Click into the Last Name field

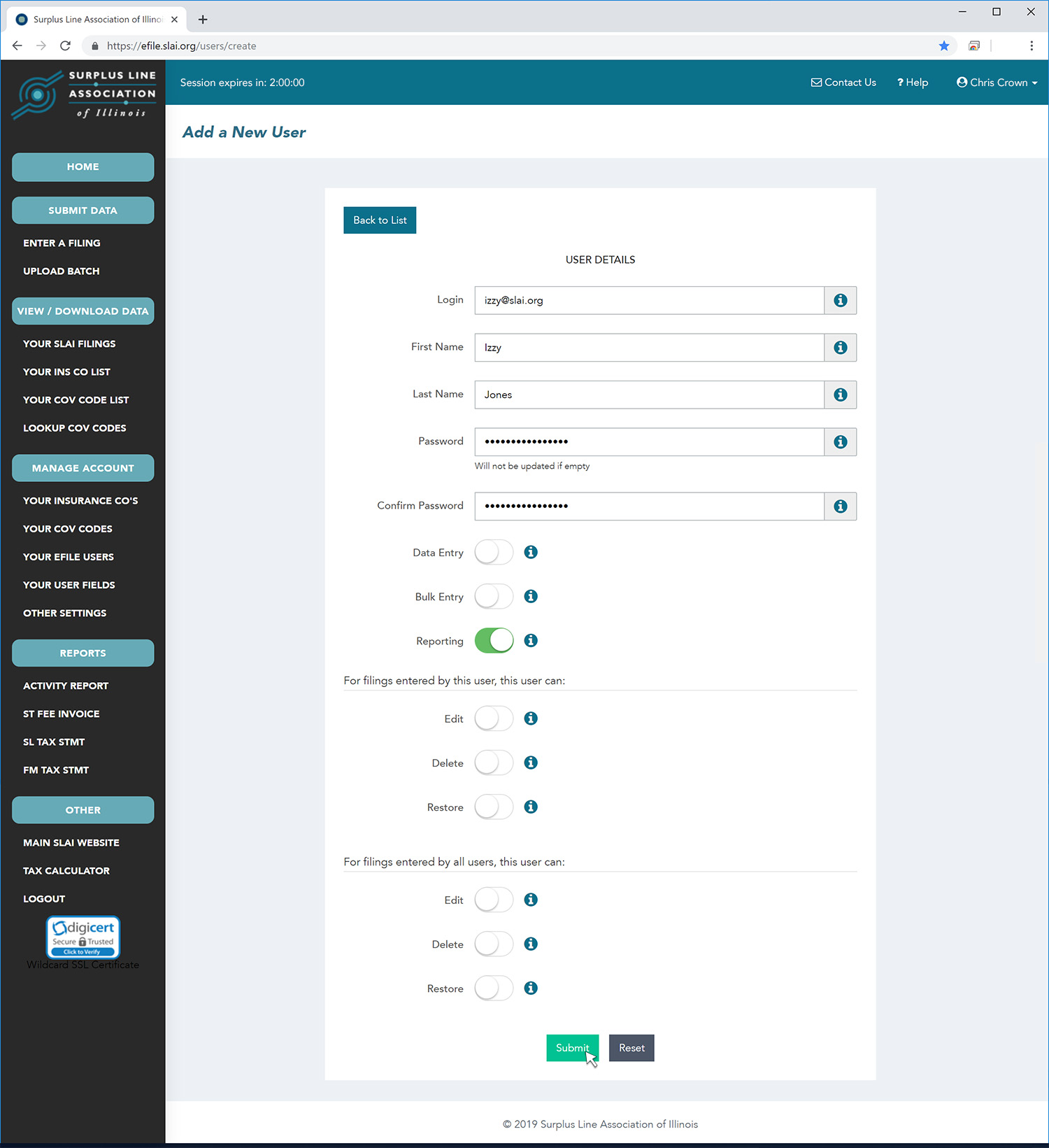point(649,395)
